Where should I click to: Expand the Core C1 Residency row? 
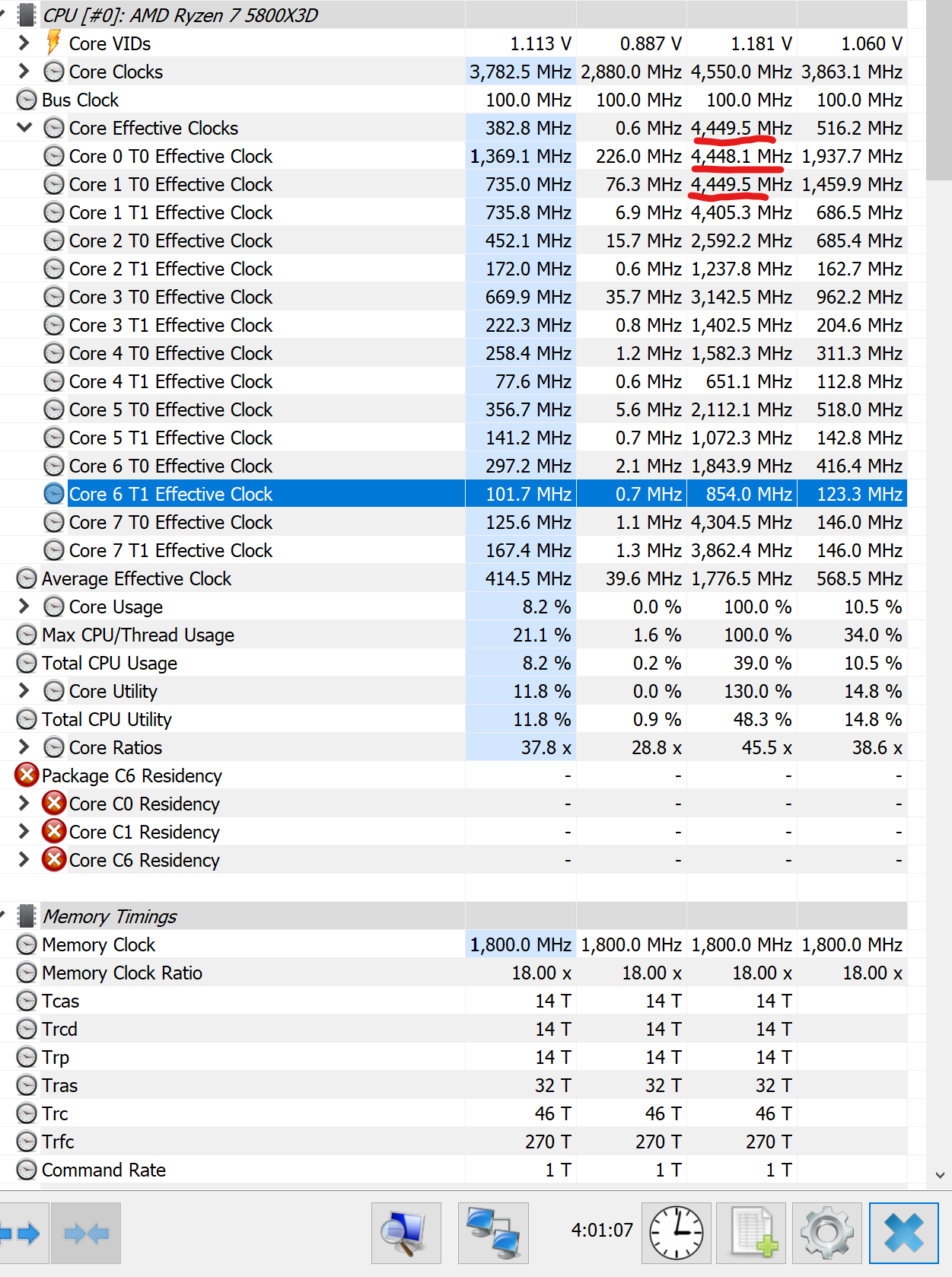tap(24, 832)
